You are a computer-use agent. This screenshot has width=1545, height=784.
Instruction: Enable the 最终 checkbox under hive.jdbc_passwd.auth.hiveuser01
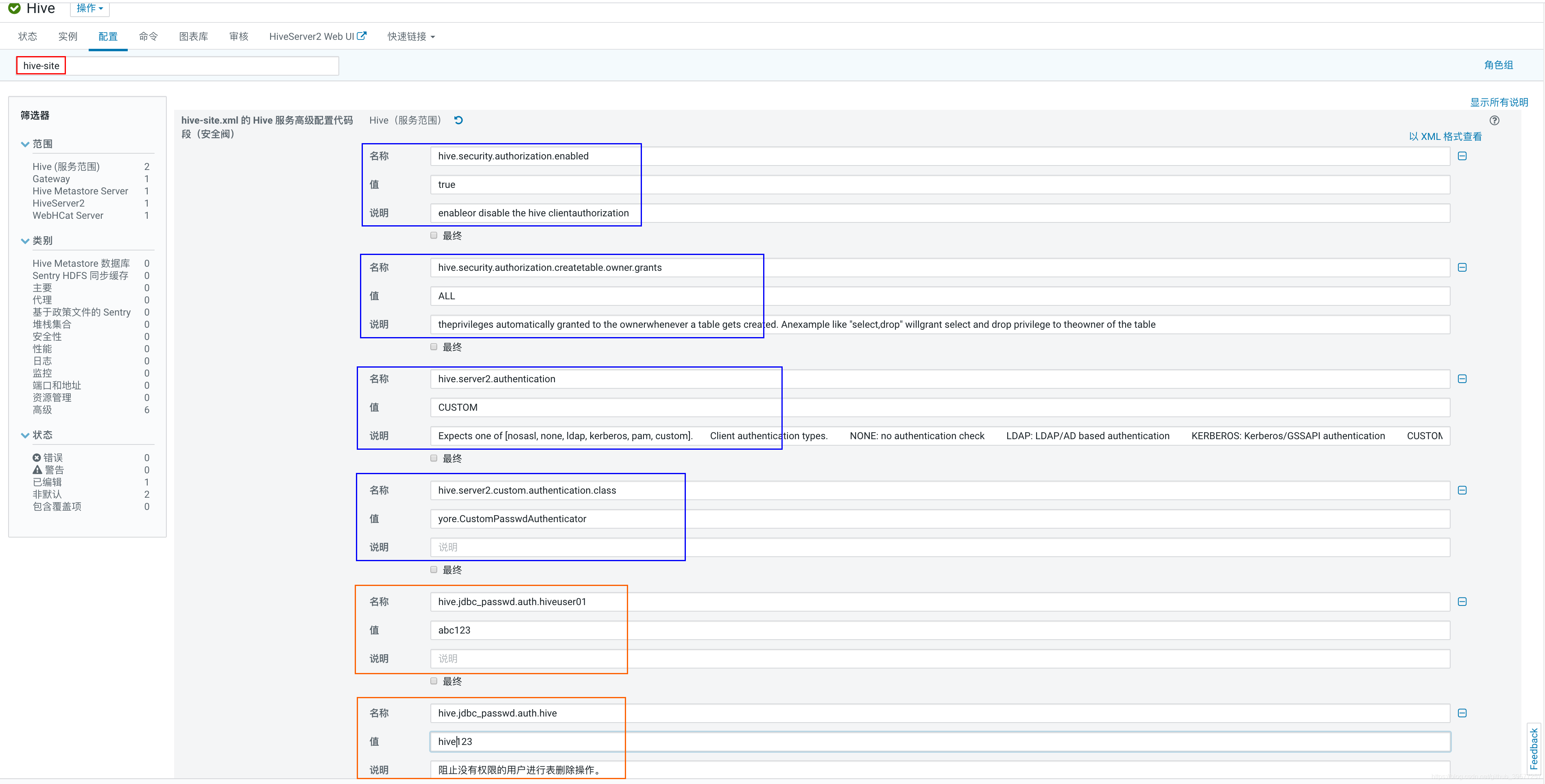tap(434, 681)
